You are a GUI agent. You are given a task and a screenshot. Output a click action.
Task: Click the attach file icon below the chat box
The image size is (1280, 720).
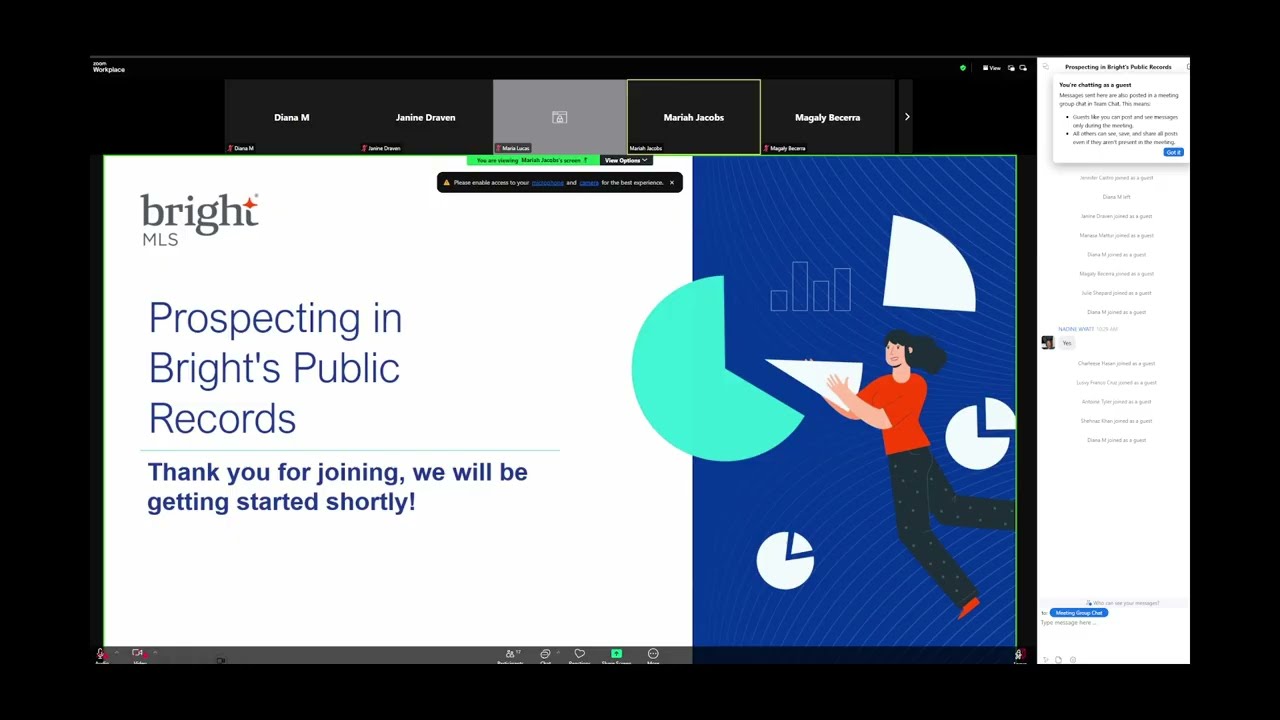coord(1060,659)
